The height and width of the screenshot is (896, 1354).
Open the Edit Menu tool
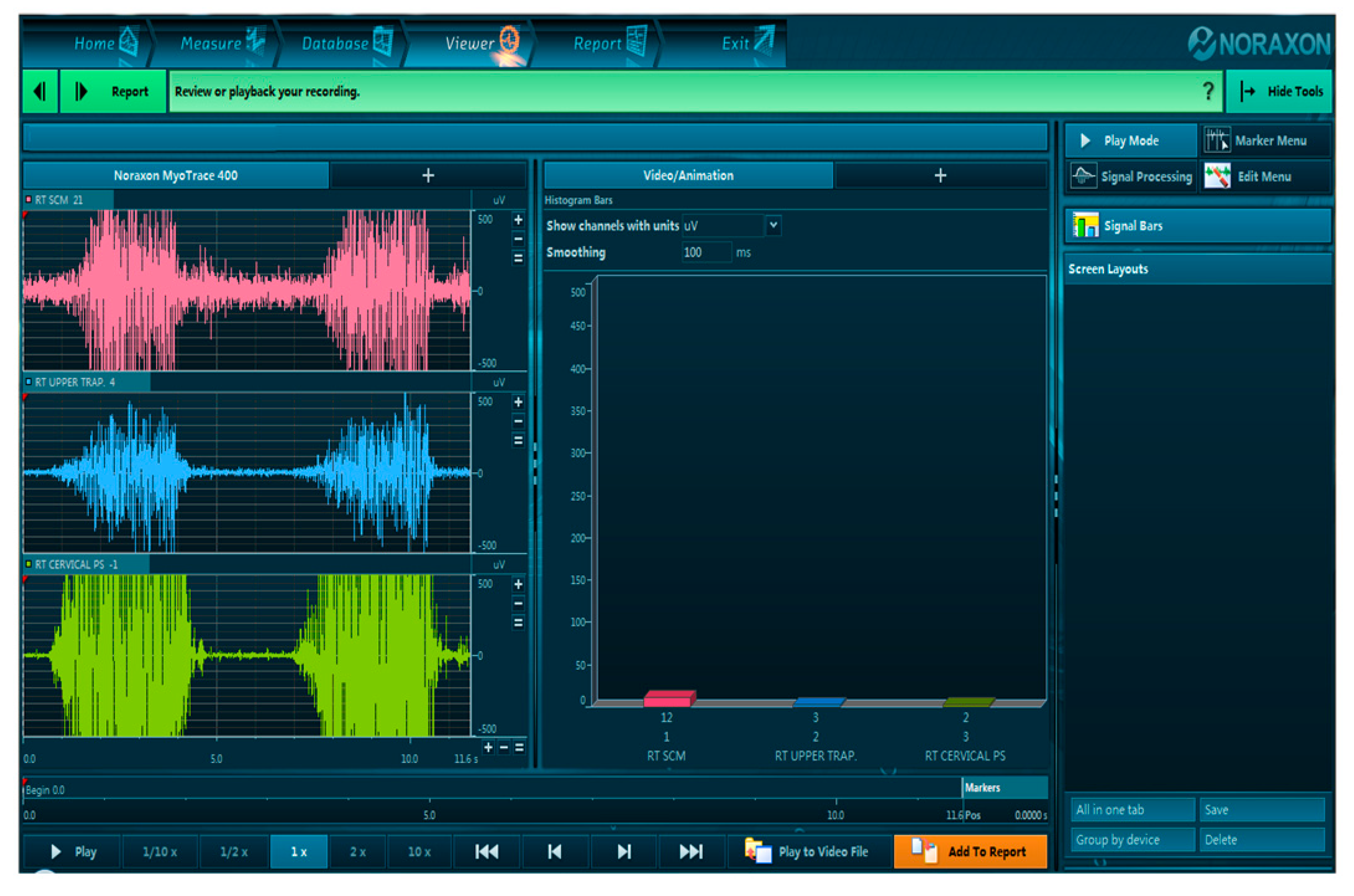[1264, 177]
